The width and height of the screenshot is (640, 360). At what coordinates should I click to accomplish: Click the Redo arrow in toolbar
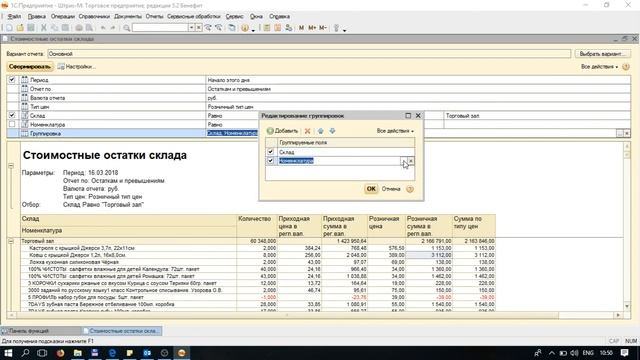pos(113,28)
